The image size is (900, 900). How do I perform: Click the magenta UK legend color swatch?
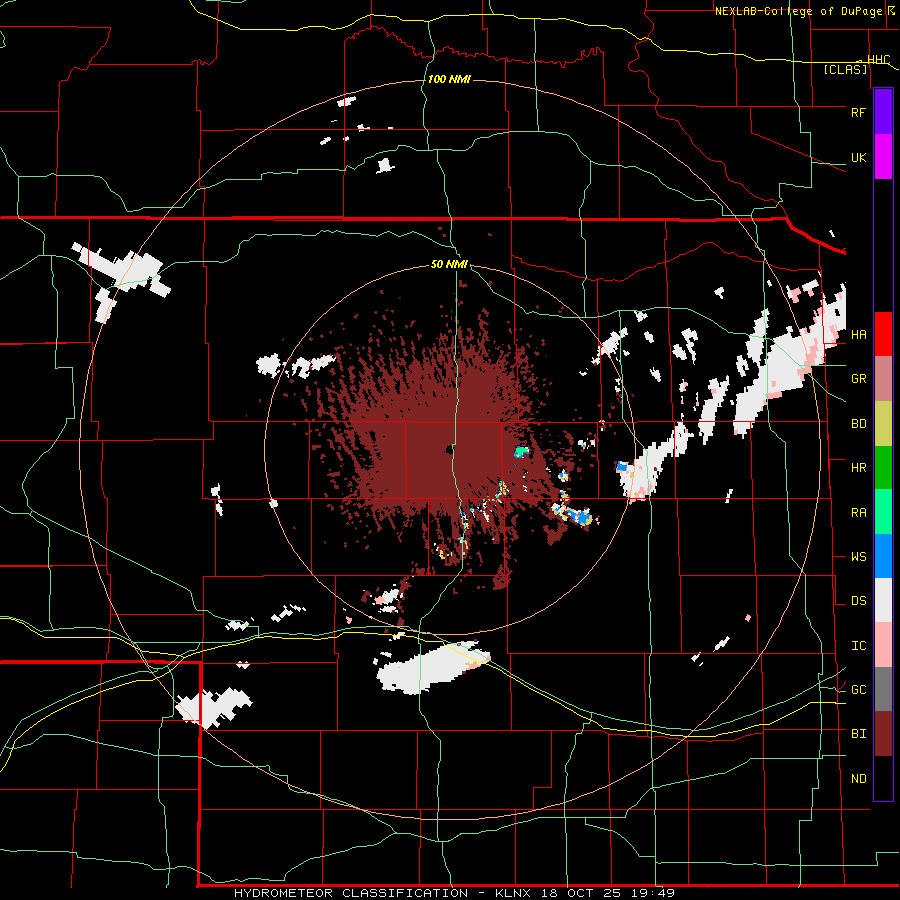[883, 157]
